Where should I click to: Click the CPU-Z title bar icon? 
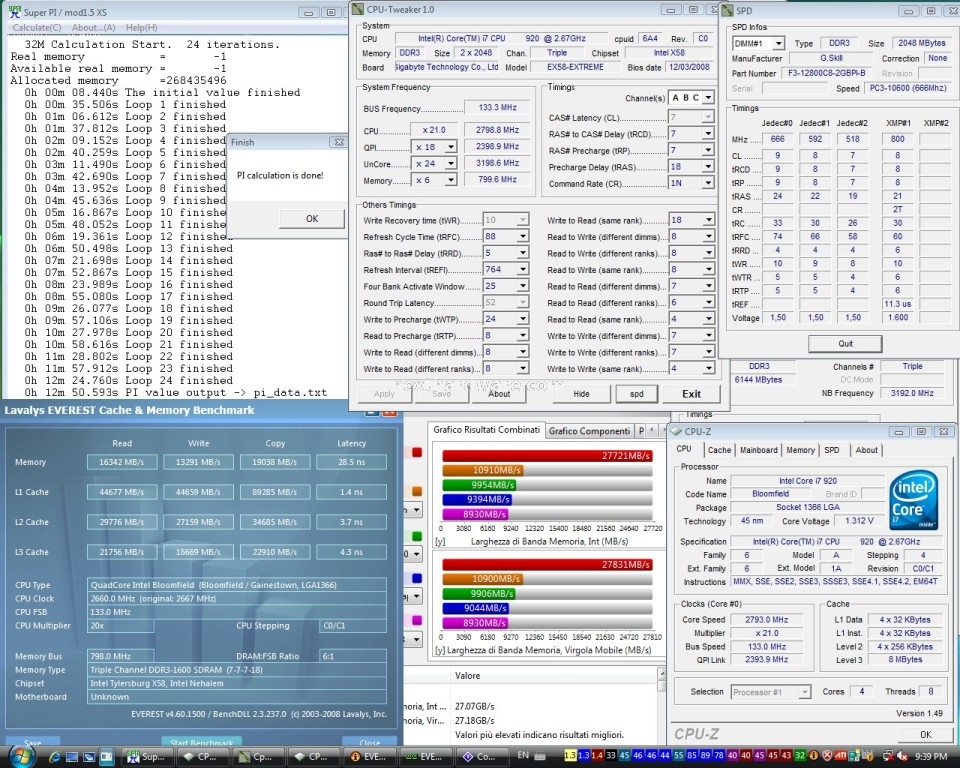pos(676,432)
